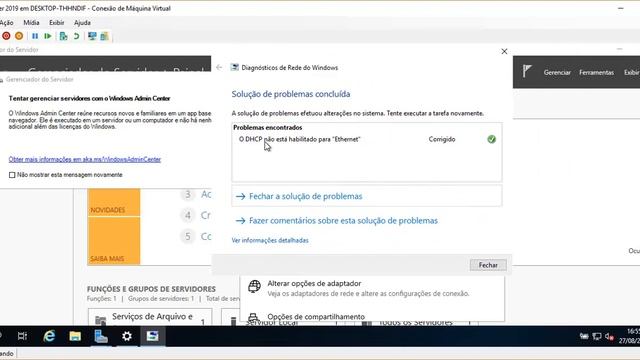Open the "Serviços de Arquivo e" role tile
Viewport: 640px width, 360px height.
point(150,317)
